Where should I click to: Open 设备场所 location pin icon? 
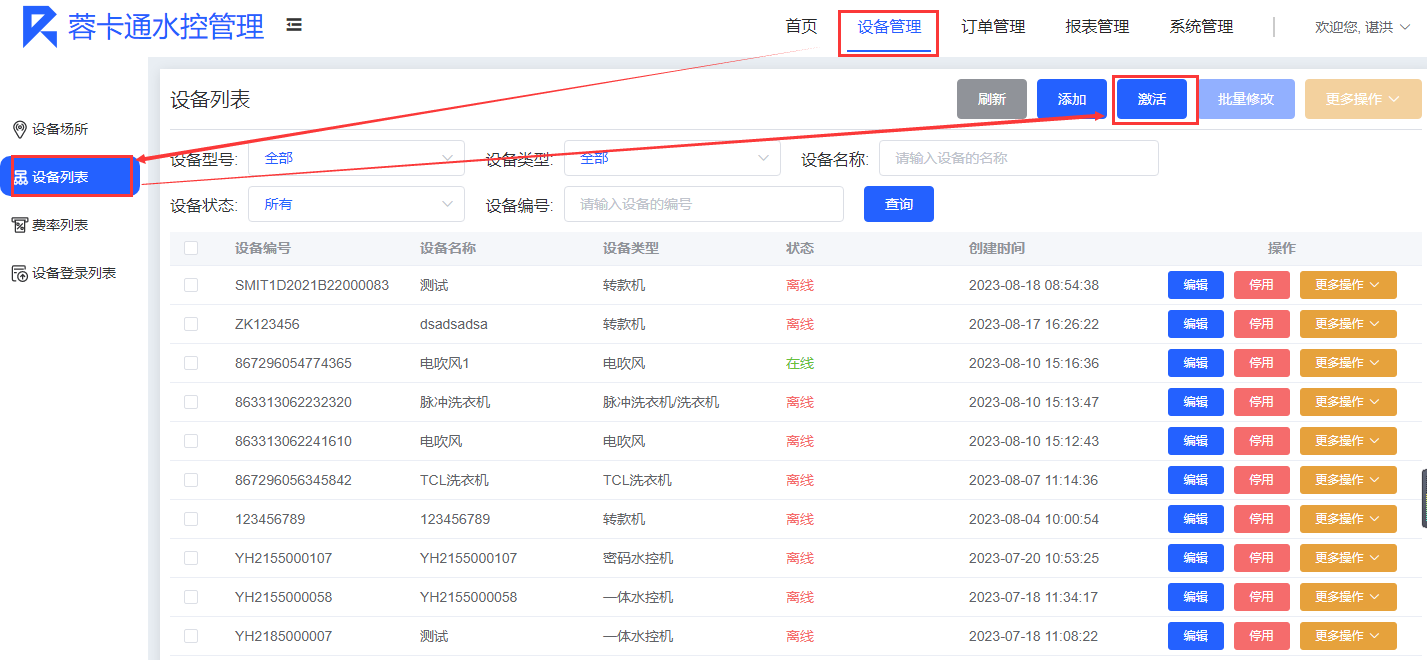click(x=19, y=129)
